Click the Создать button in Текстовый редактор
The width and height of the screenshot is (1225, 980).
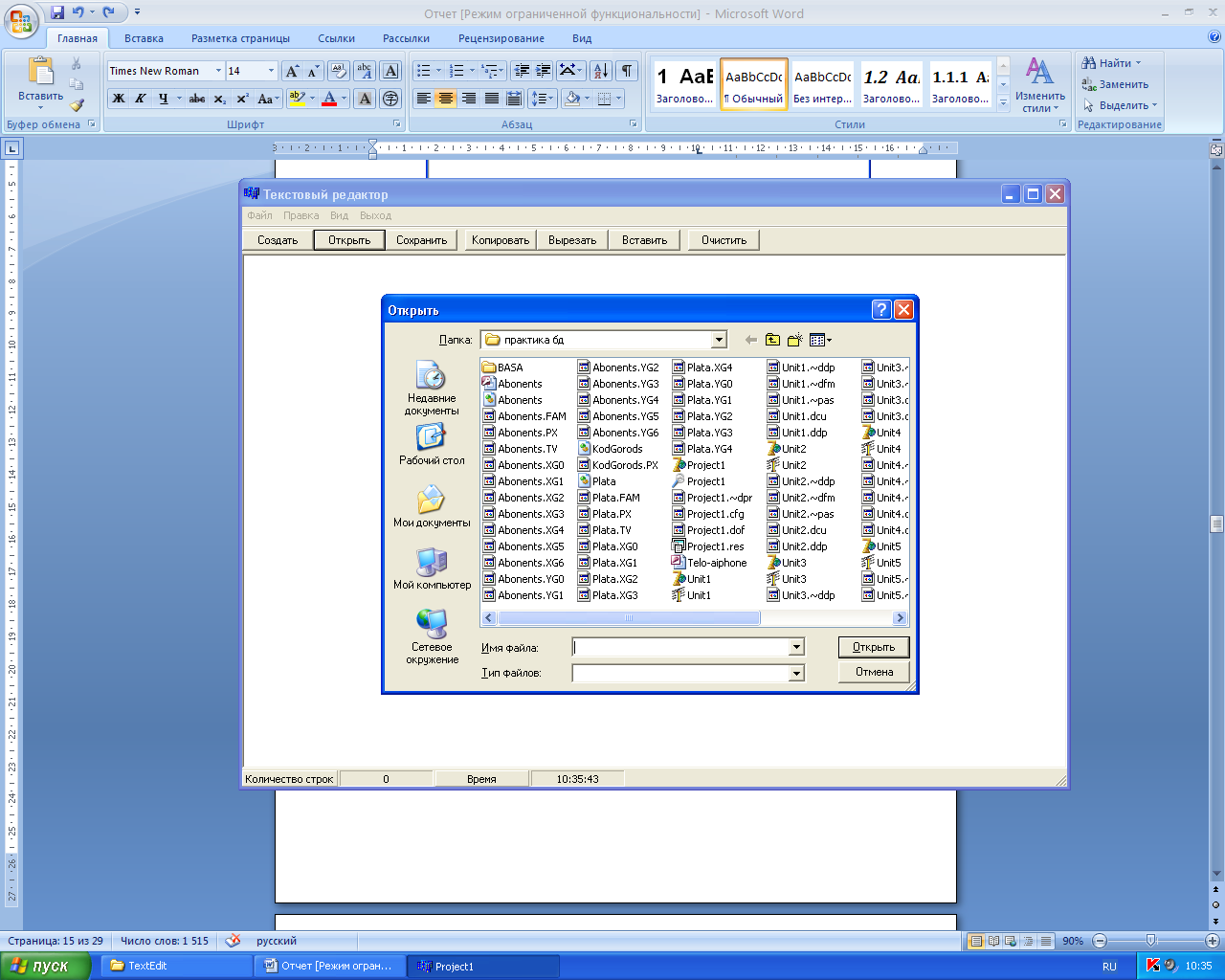278,240
